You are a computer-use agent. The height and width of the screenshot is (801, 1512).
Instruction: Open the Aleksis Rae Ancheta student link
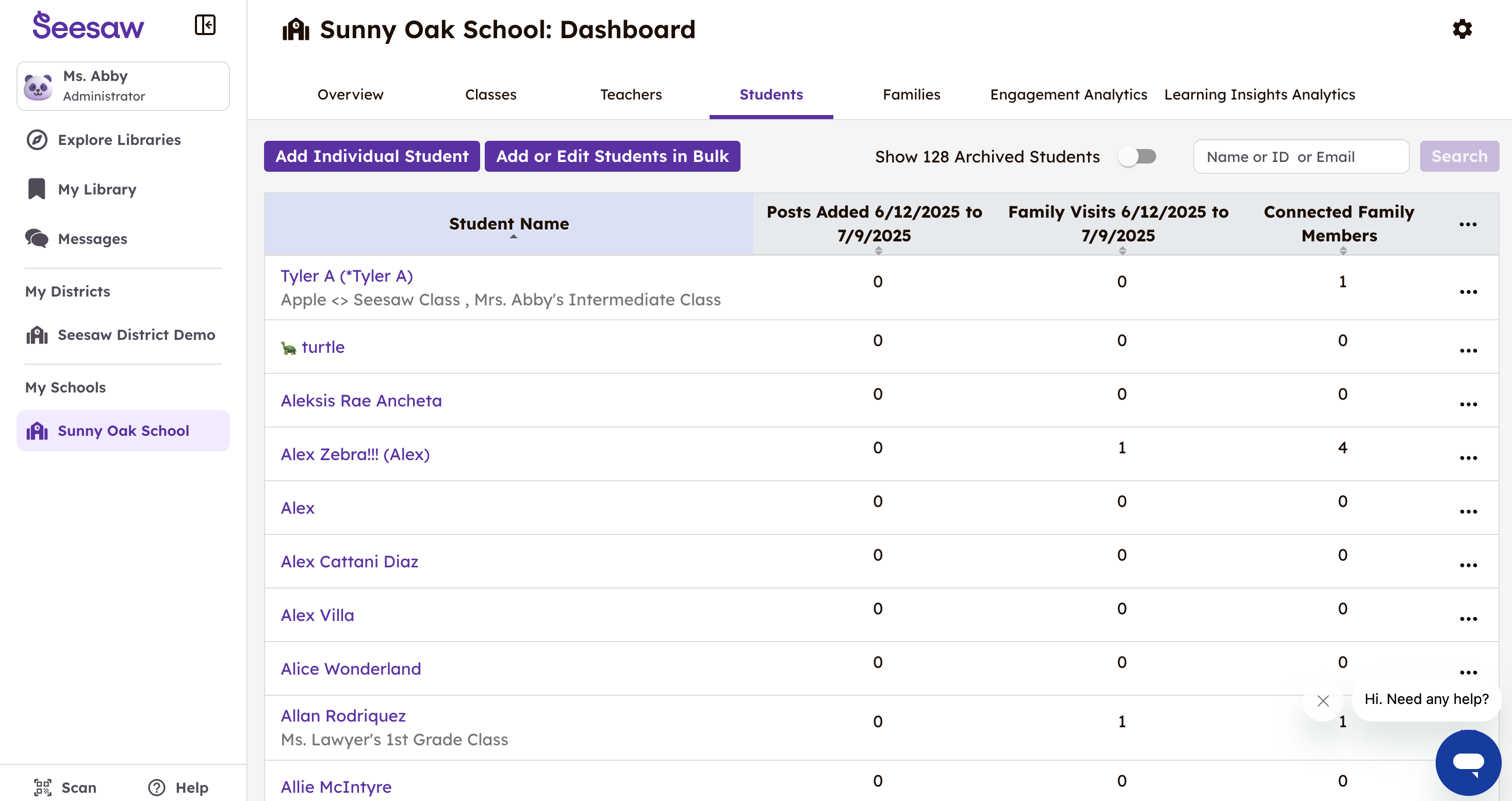tap(361, 400)
